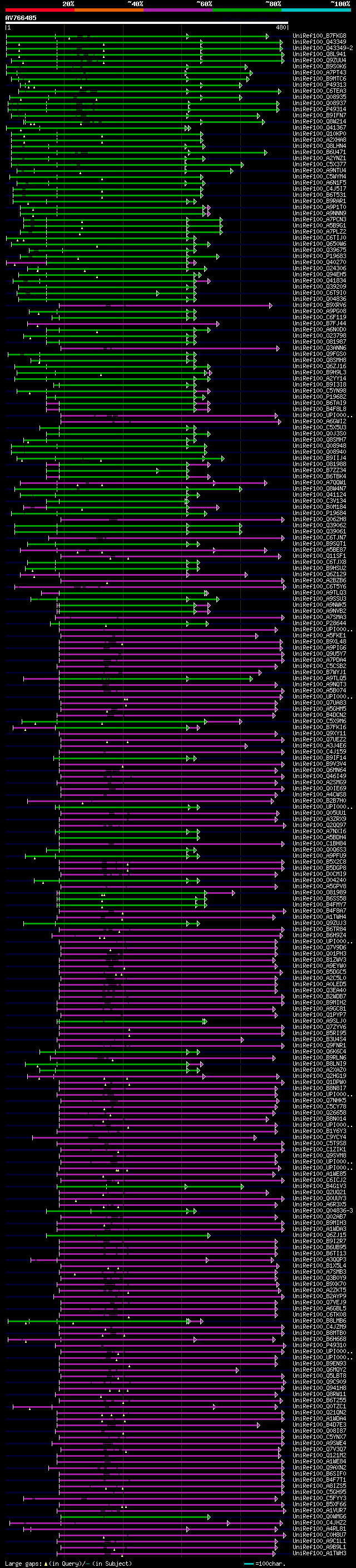Image resolution: width=356 pixels, height=1568 pixels.
Task: Select label UniRef100_Q41834
Action: pos(319,280)
